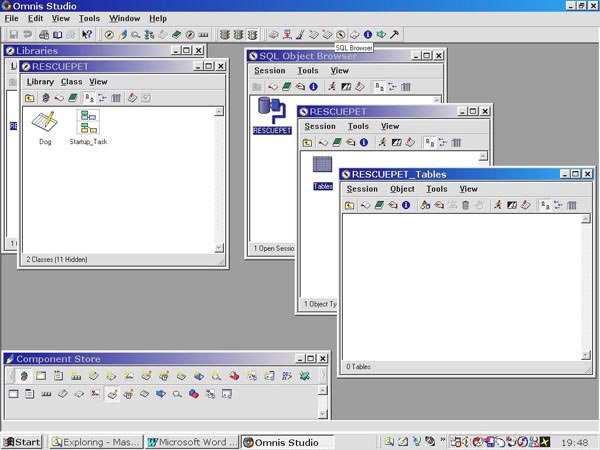The height and width of the screenshot is (450, 600).
Task: Click up-folder icon in RESCUEPET library toolbar
Action: pos(29,98)
